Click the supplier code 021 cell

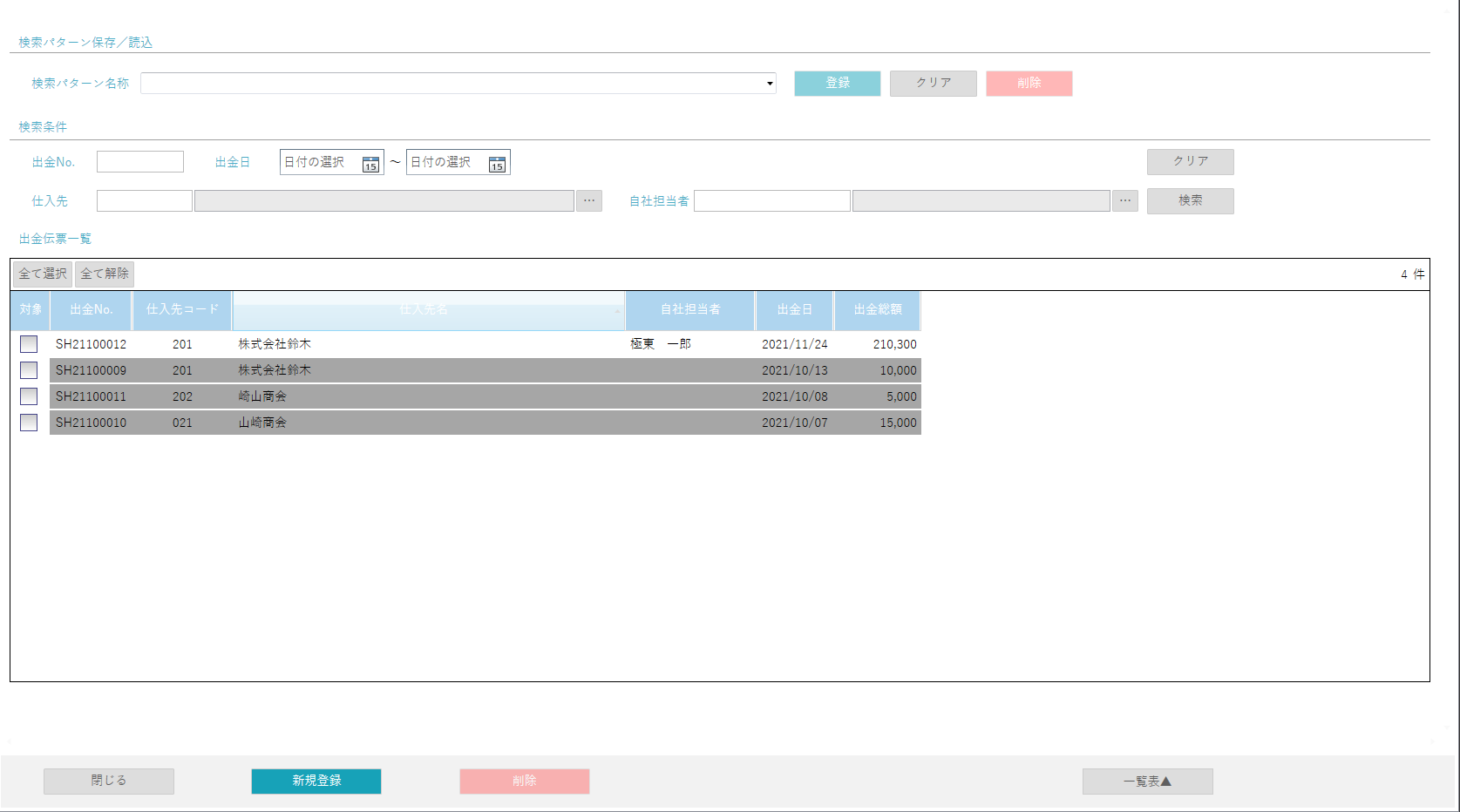coord(182,423)
